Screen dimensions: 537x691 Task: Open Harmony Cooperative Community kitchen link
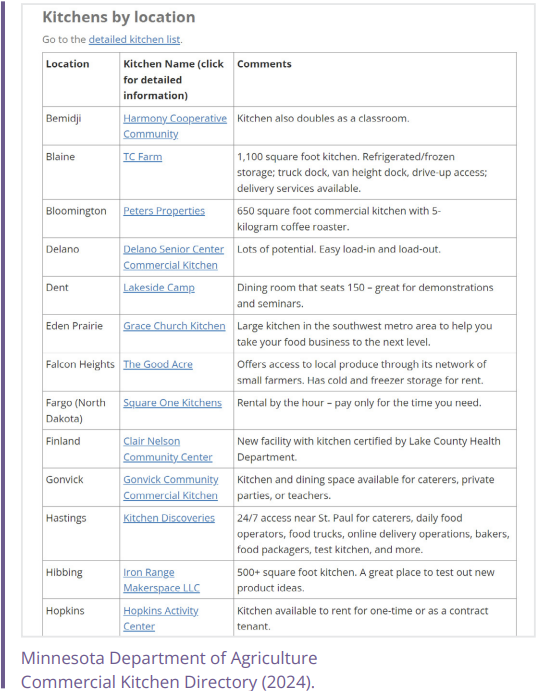[175, 126]
